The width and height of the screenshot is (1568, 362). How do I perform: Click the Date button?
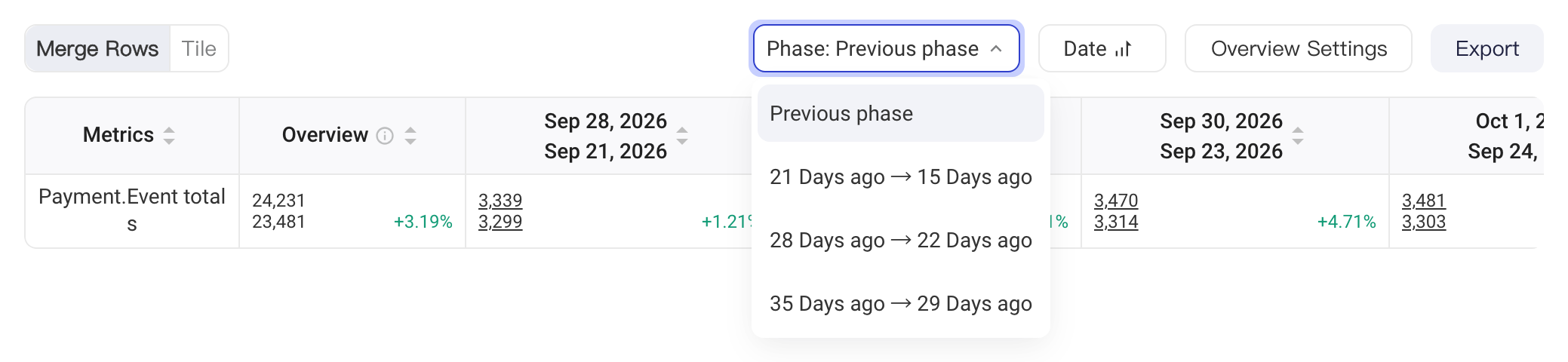[x=1102, y=49]
